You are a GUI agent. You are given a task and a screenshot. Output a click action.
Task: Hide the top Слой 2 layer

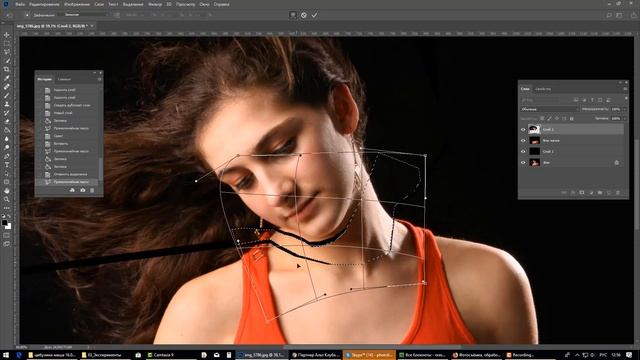(523, 129)
